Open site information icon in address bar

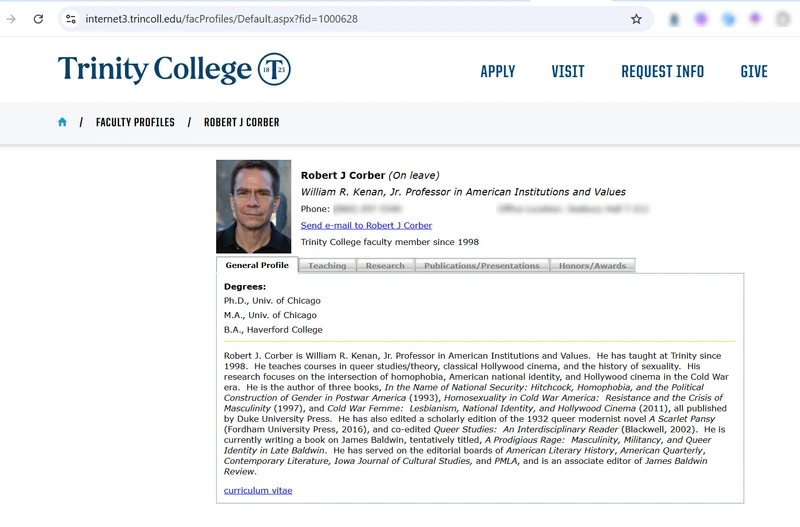tap(71, 19)
